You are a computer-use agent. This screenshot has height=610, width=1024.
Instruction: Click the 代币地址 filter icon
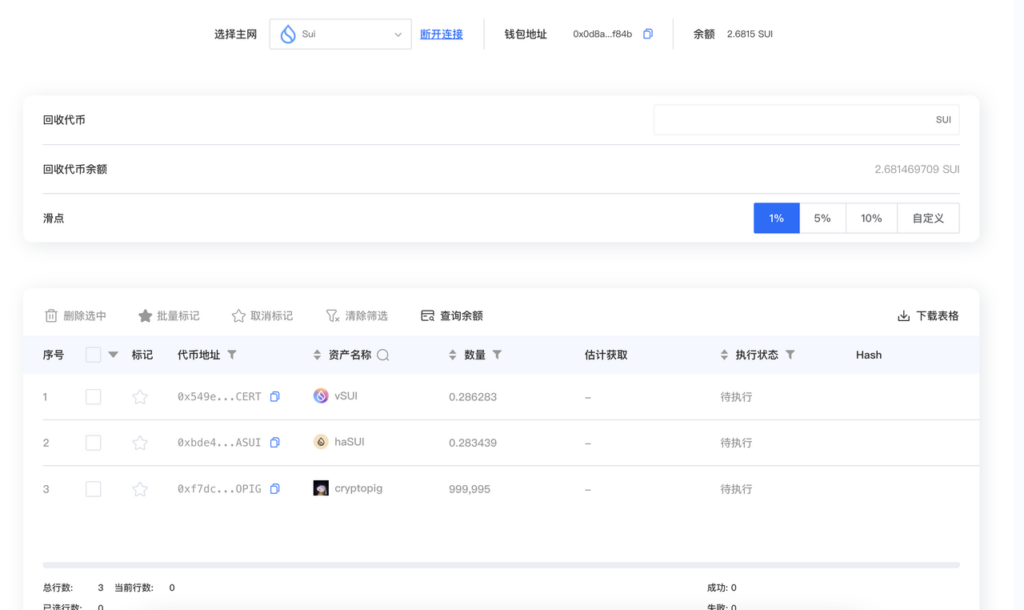coord(232,355)
